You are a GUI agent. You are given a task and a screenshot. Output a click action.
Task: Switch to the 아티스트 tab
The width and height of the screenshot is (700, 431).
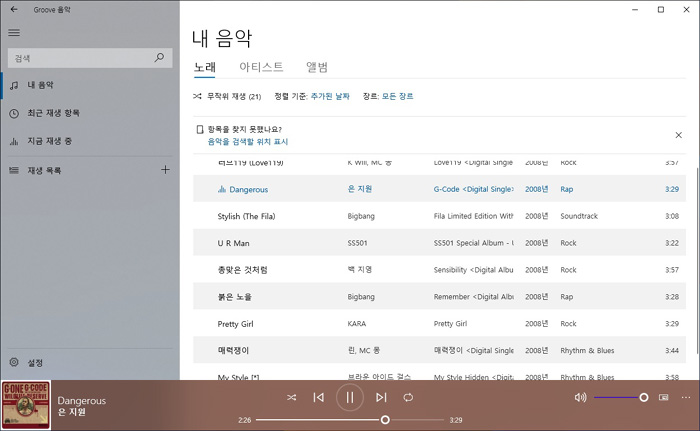(261, 67)
